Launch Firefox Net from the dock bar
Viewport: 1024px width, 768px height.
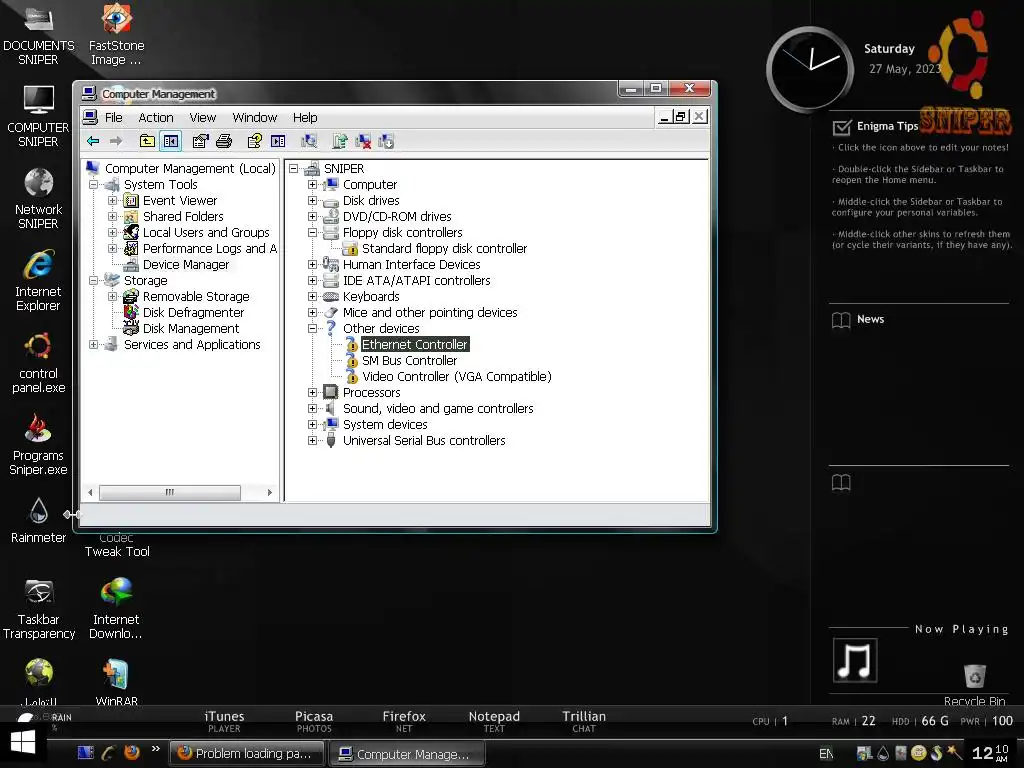coord(404,721)
